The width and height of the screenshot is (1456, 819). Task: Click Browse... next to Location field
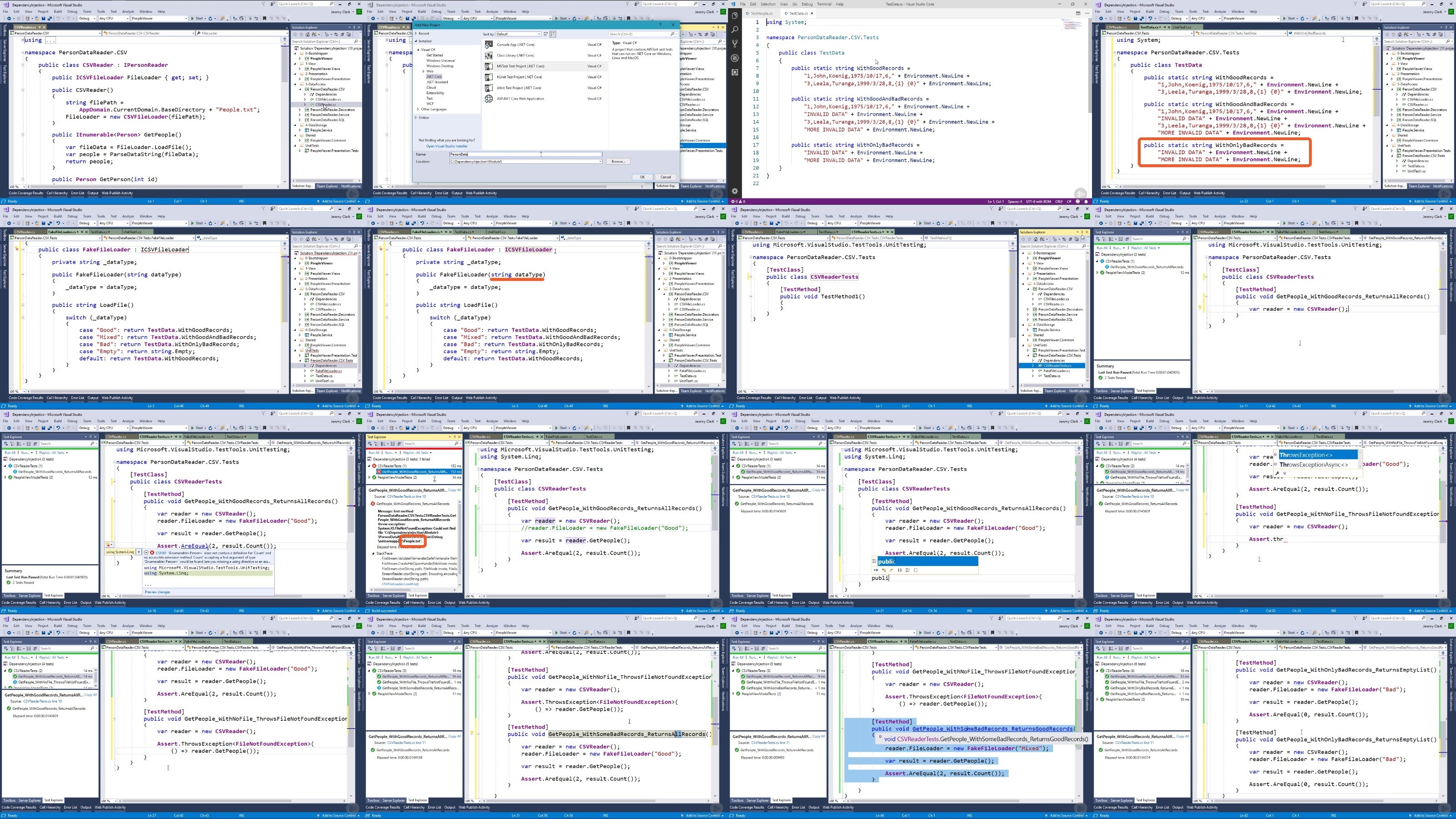pyautogui.click(x=618, y=162)
